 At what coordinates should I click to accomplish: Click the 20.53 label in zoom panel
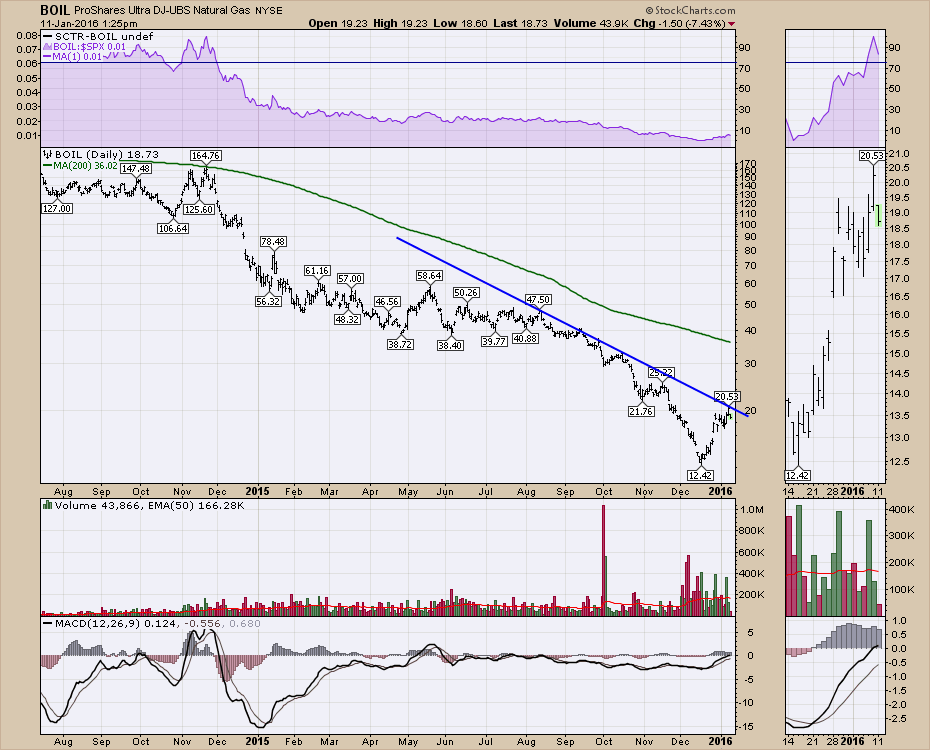[872, 155]
